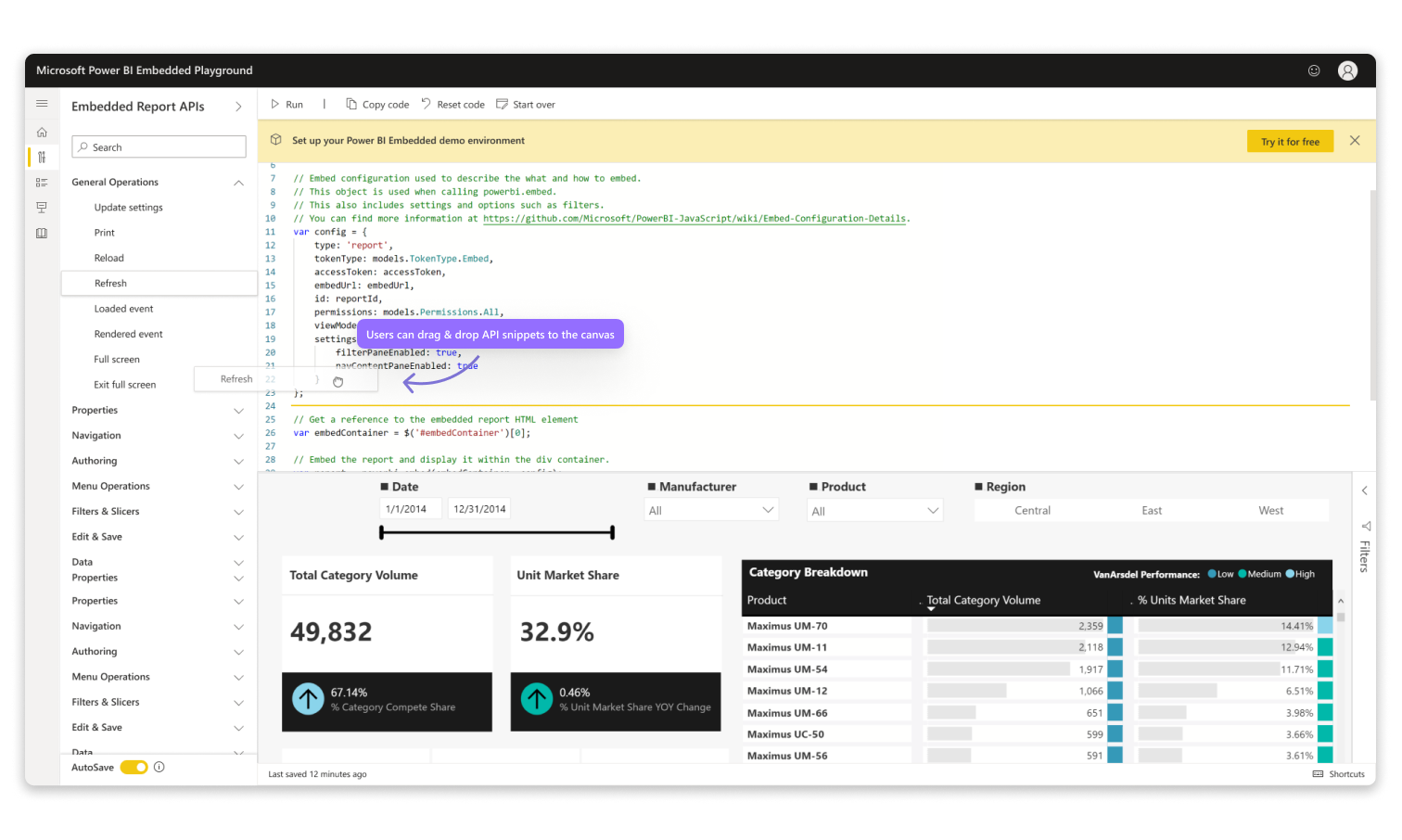Screen dimensions: 1402x840
Task: Open the Product All dropdown
Action: [875, 510]
